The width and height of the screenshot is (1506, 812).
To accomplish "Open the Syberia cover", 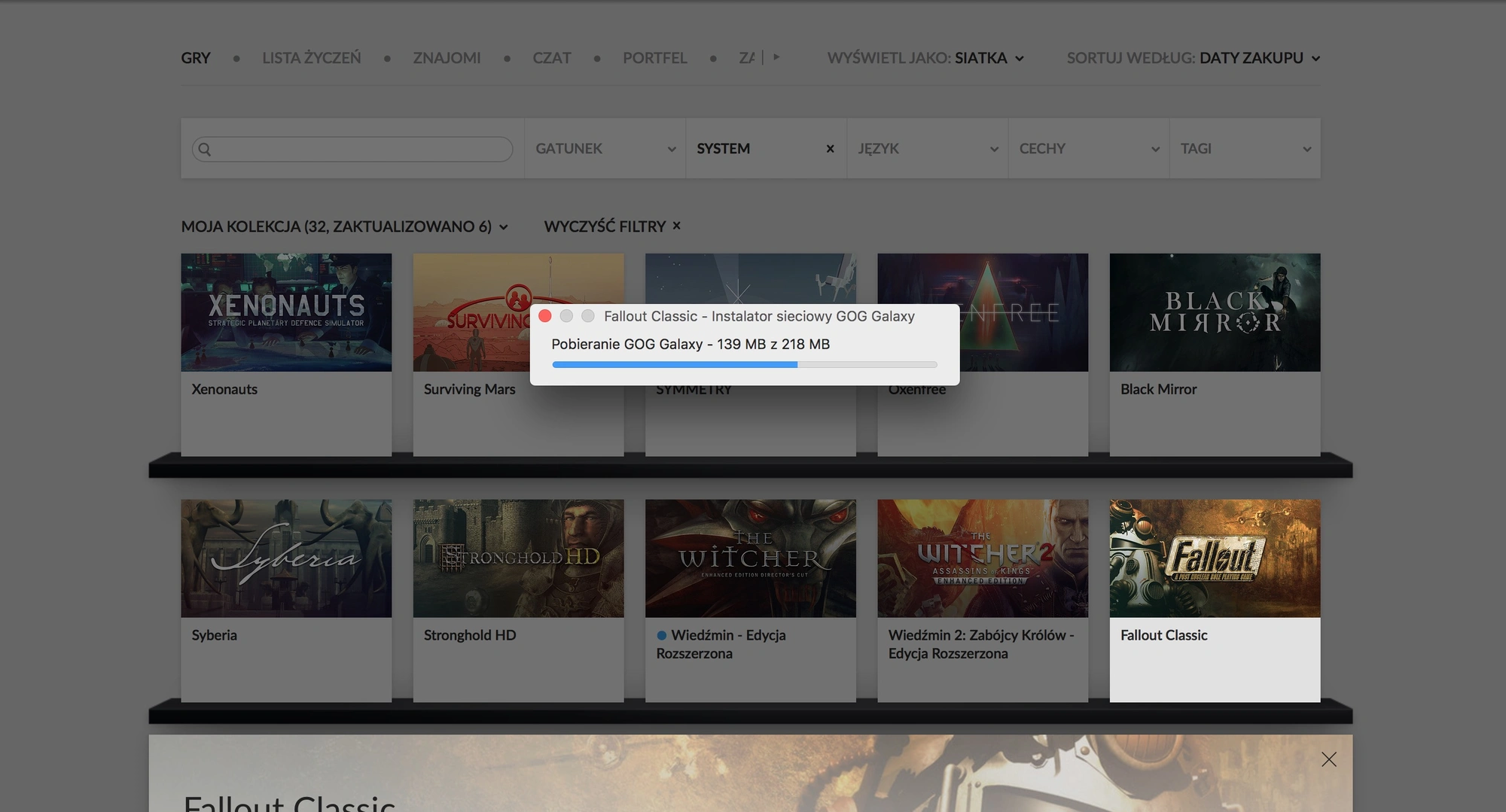I will (x=286, y=558).
